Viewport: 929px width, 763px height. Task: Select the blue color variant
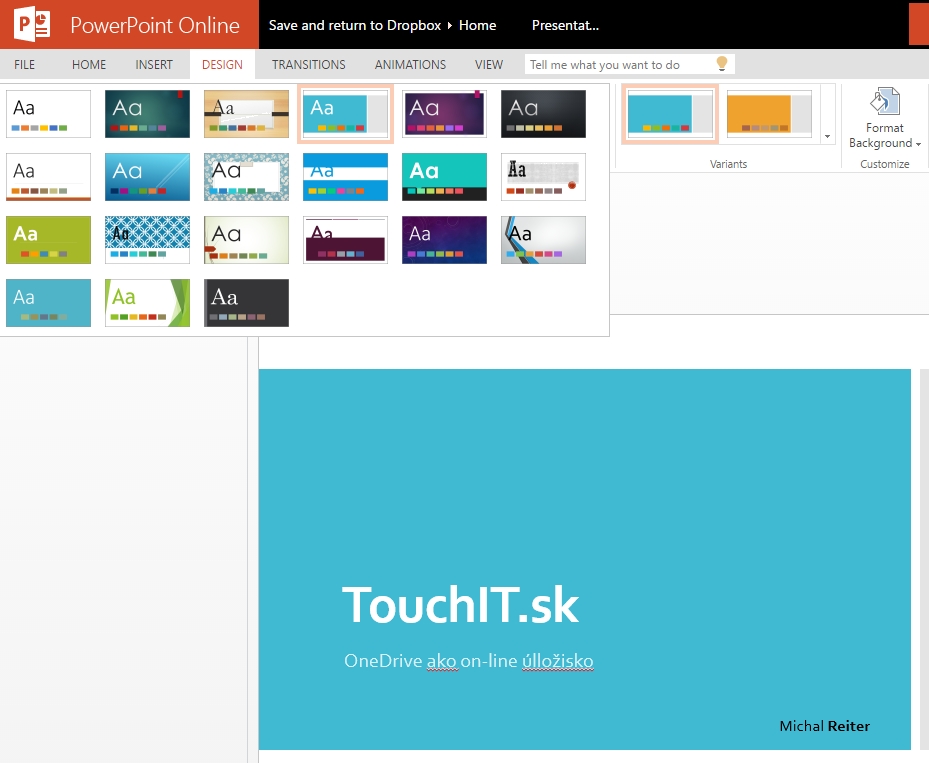tap(669, 114)
